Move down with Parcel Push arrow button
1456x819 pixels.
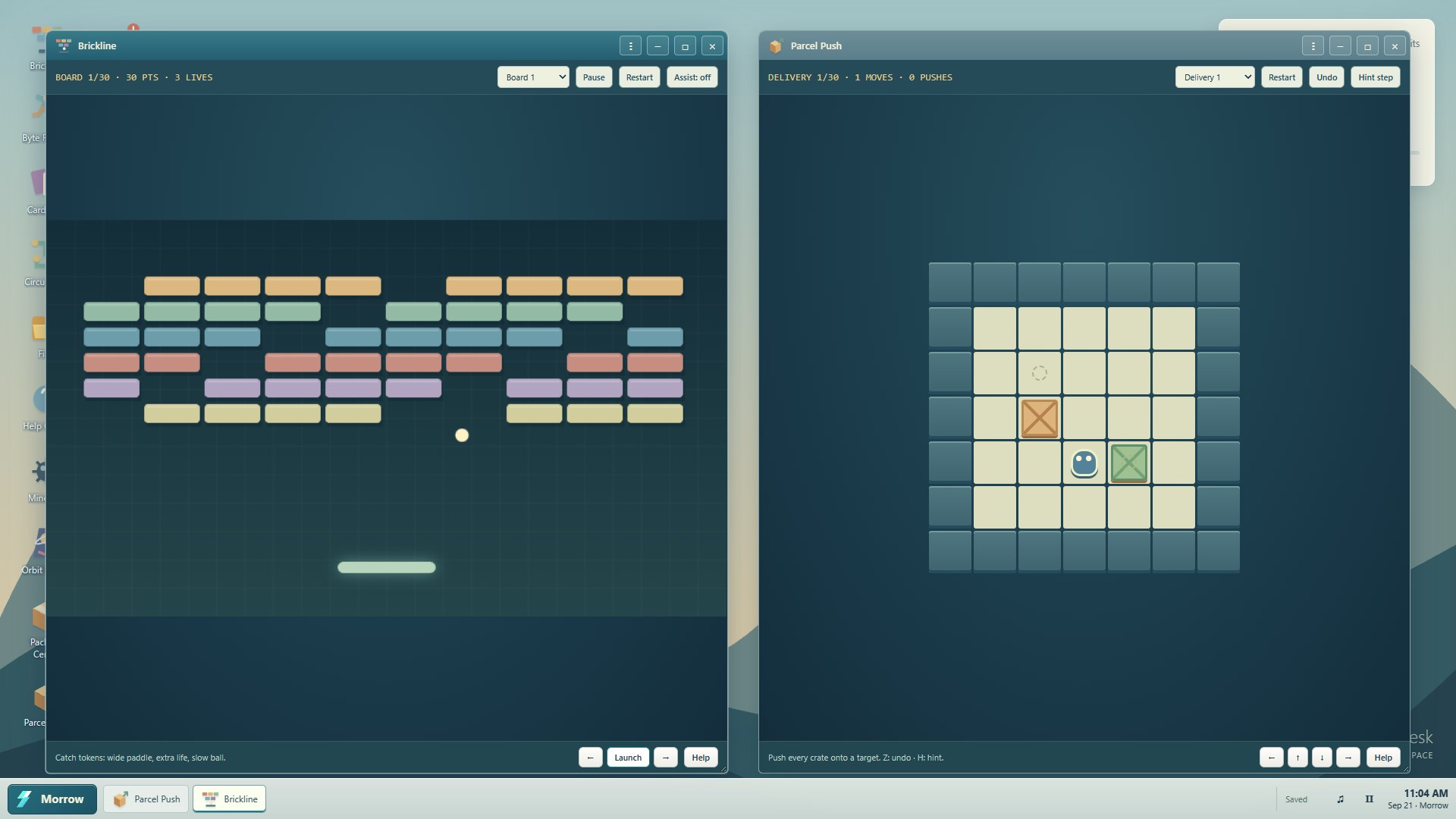coord(1322,758)
